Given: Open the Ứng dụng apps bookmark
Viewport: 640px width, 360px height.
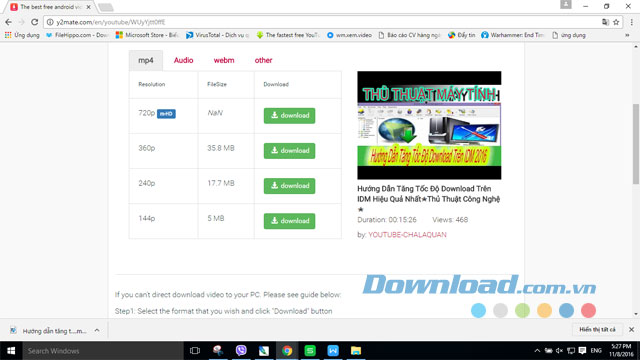Looking at the screenshot, I should 22,35.
